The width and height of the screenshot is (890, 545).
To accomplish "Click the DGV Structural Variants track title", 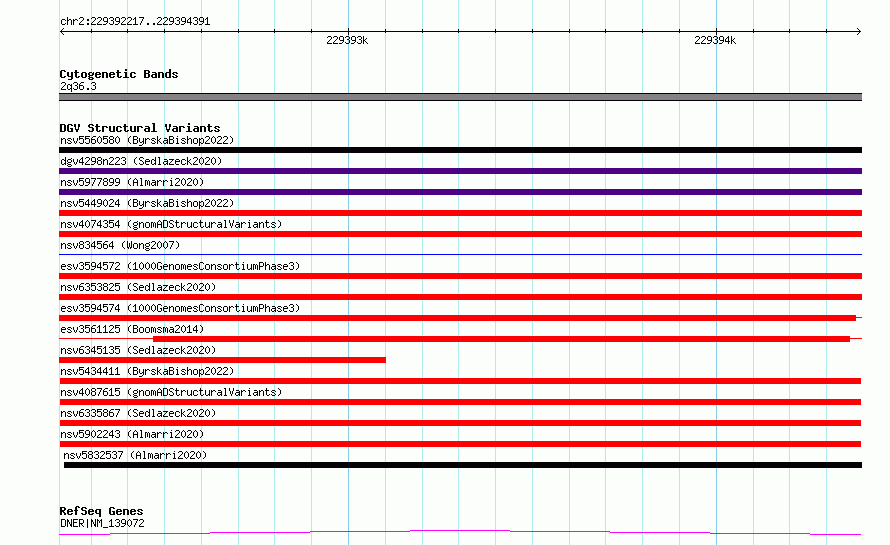I will click(x=140, y=128).
